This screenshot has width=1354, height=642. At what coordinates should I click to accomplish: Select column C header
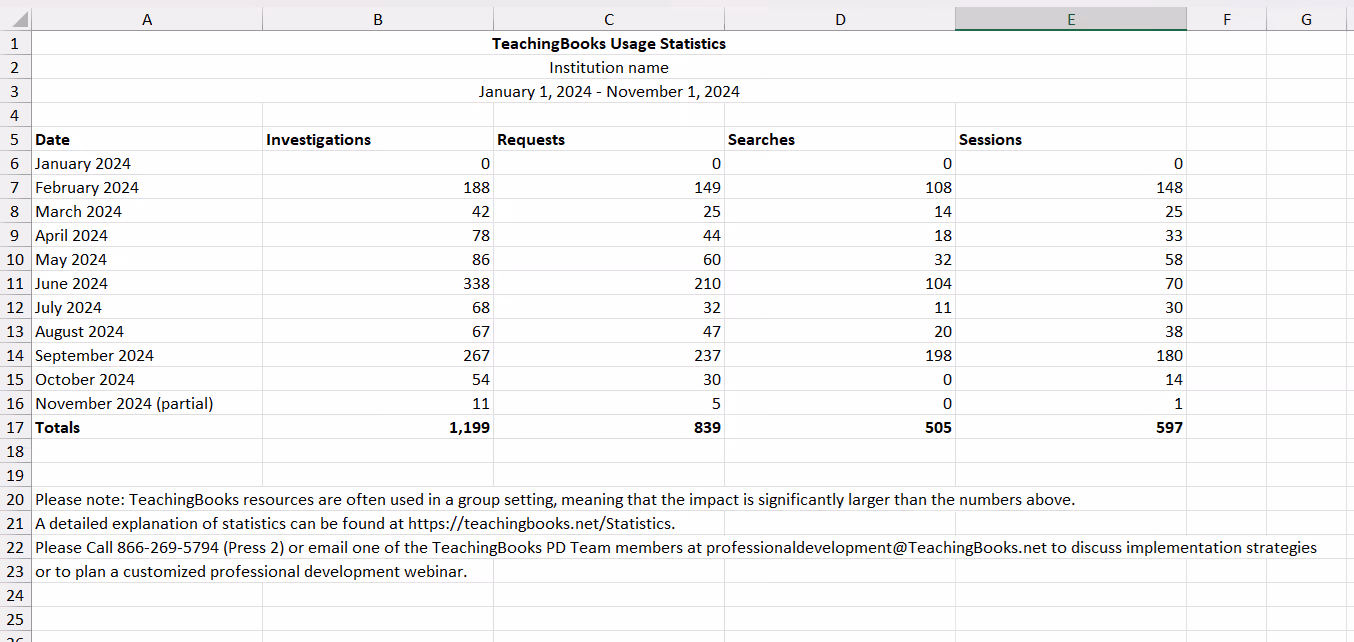coord(609,19)
